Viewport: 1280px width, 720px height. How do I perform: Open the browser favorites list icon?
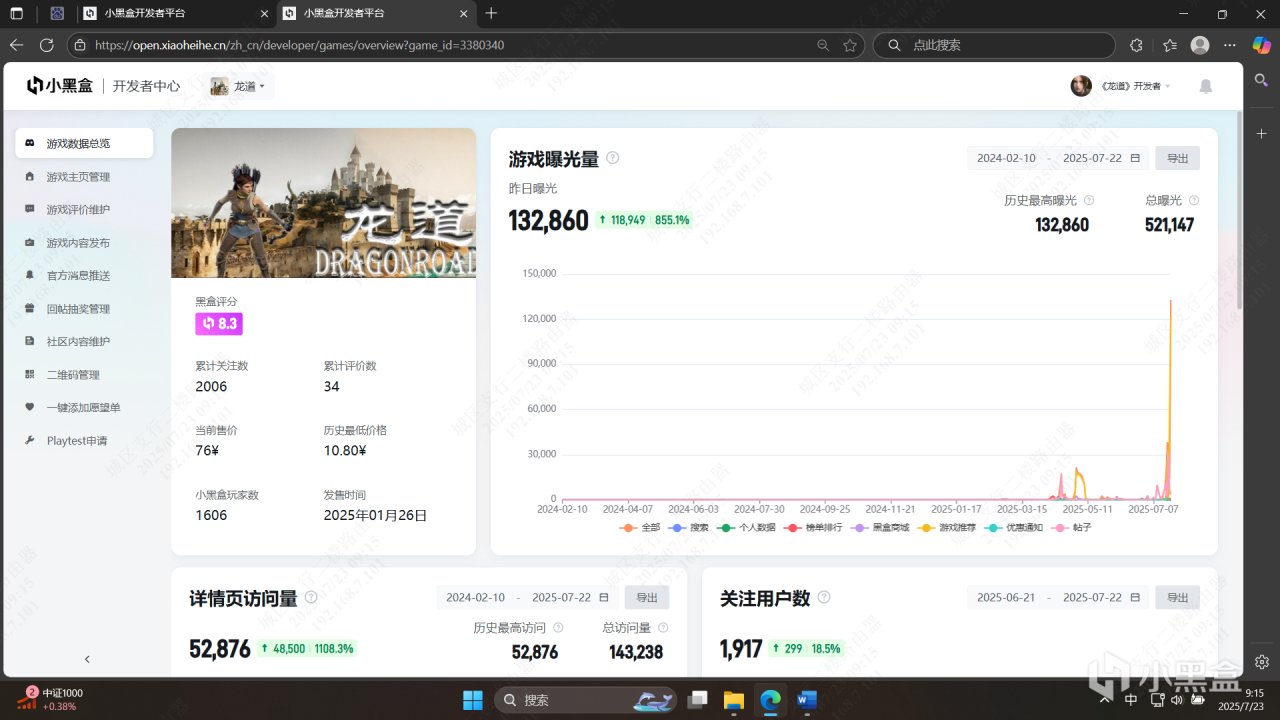(1170, 45)
